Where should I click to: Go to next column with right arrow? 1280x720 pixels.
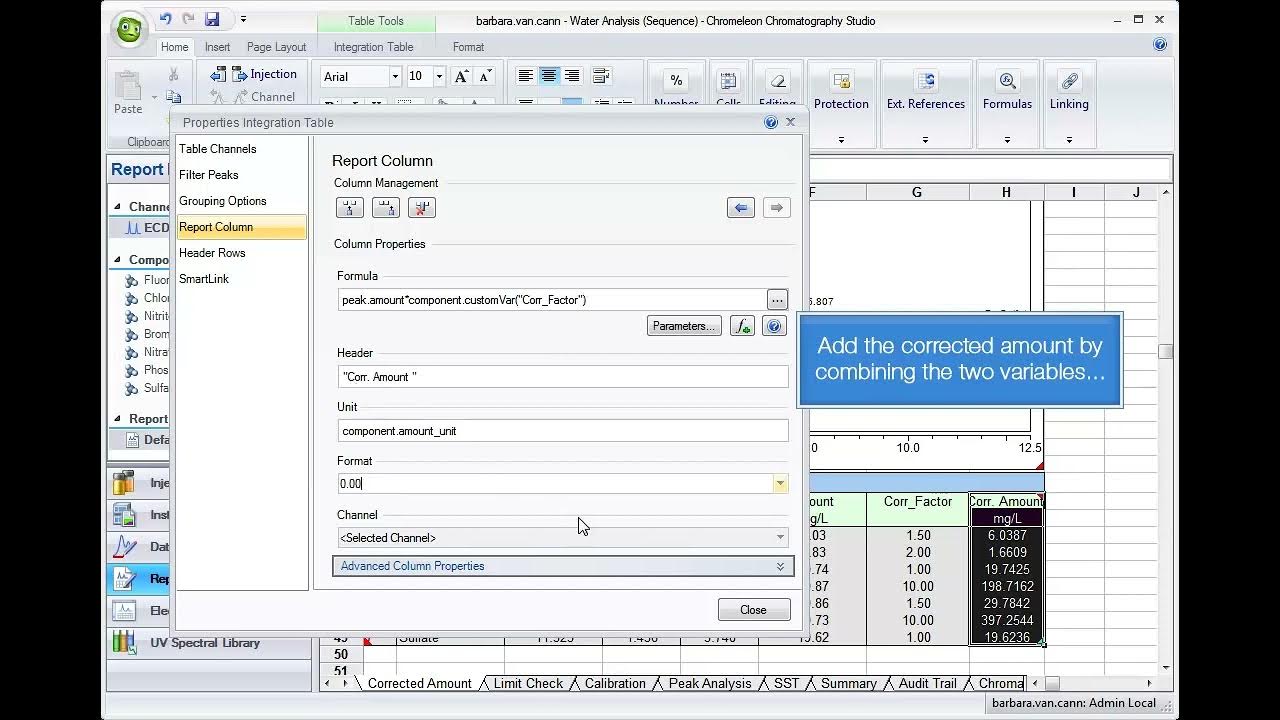click(777, 208)
